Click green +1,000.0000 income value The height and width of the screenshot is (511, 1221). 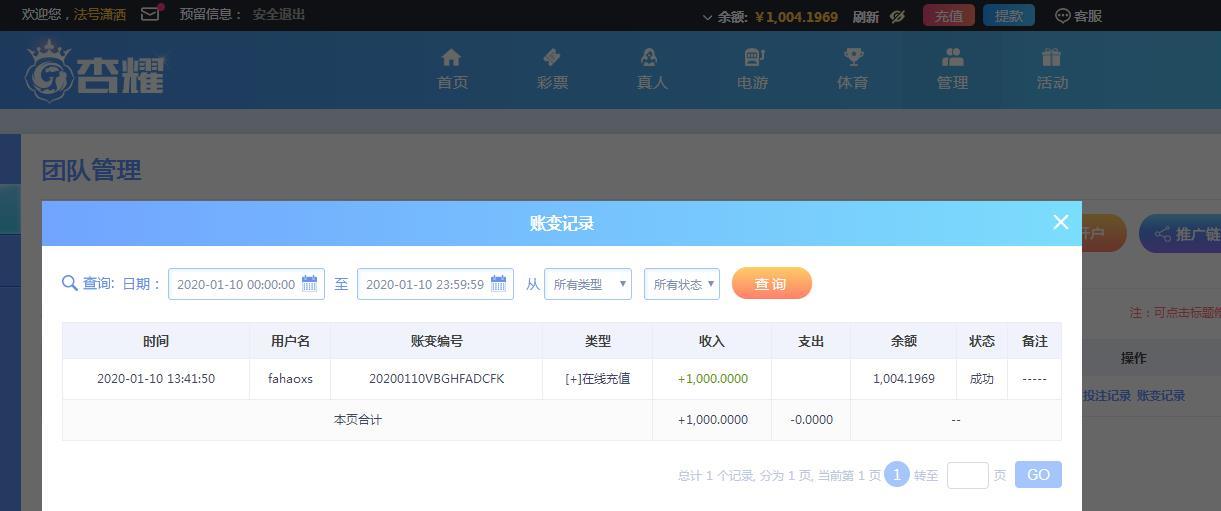712,379
